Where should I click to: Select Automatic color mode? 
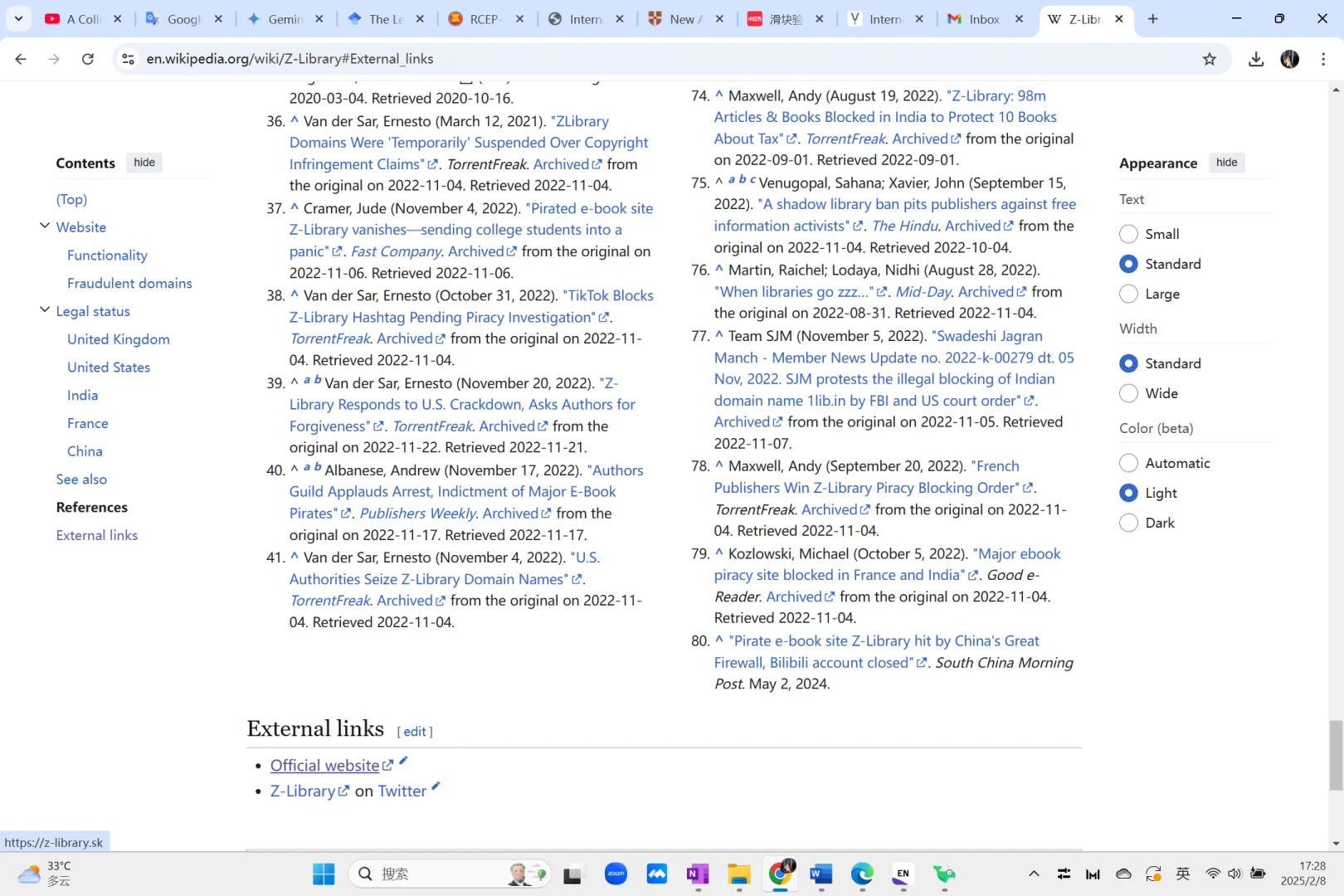[x=1128, y=463]
